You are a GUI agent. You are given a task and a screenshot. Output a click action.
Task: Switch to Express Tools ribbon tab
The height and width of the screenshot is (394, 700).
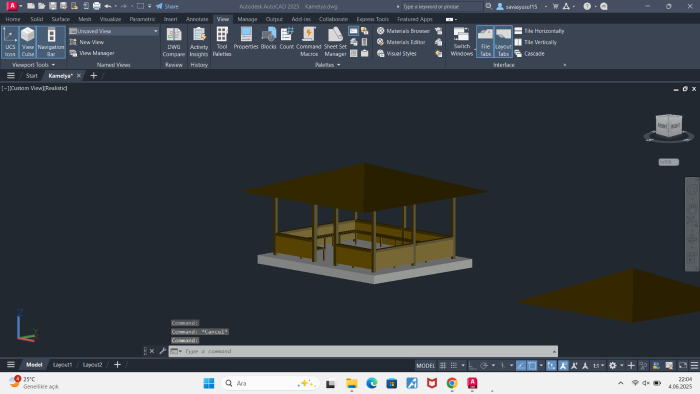pos(372,19)
